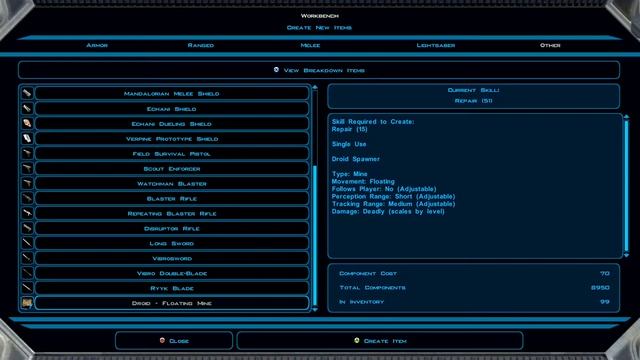Select Verpine Prototype Shield in list
640x360 pixels.
[172, 138]
